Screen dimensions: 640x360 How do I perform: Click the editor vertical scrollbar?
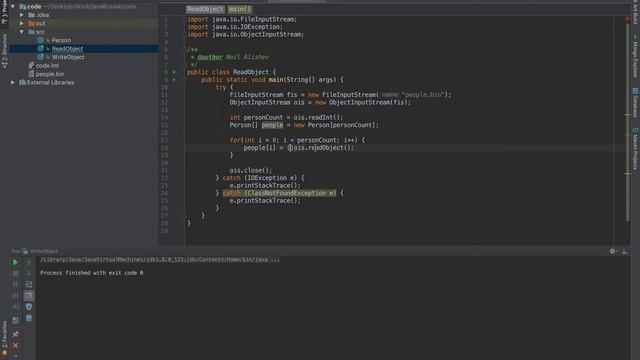pos(628,122)
